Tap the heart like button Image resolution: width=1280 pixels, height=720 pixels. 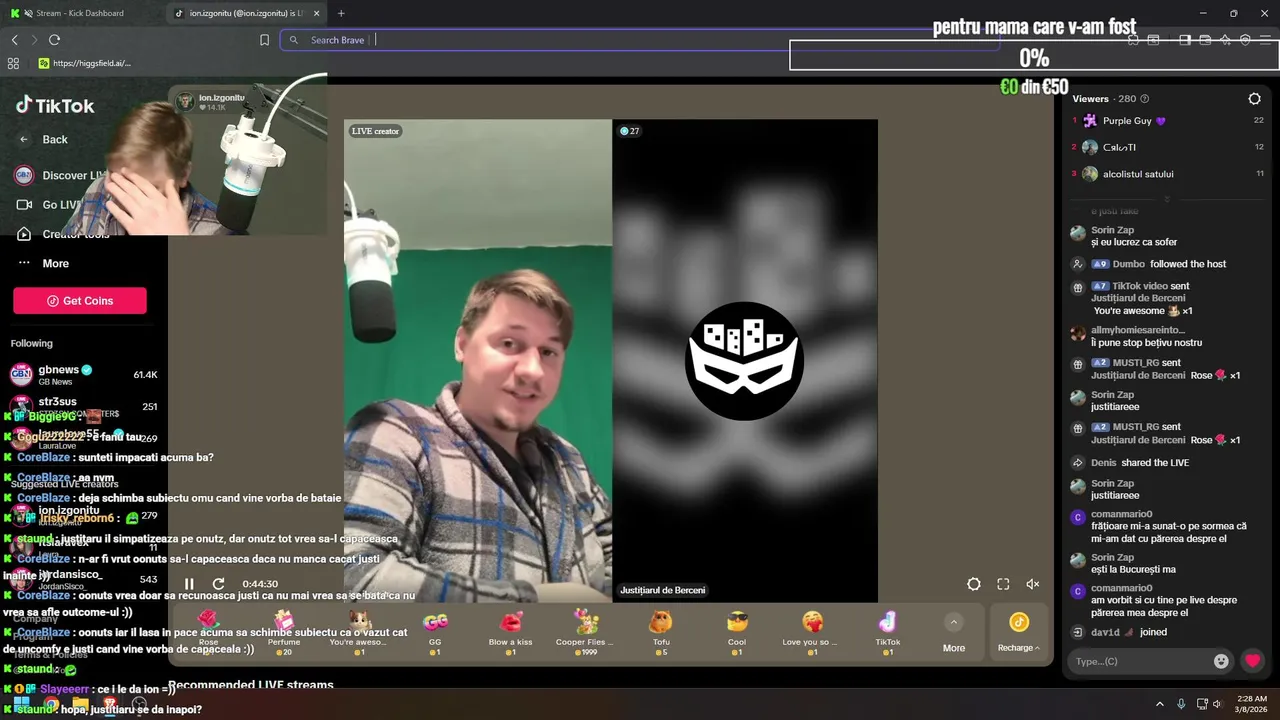[x=1252, y=661]
